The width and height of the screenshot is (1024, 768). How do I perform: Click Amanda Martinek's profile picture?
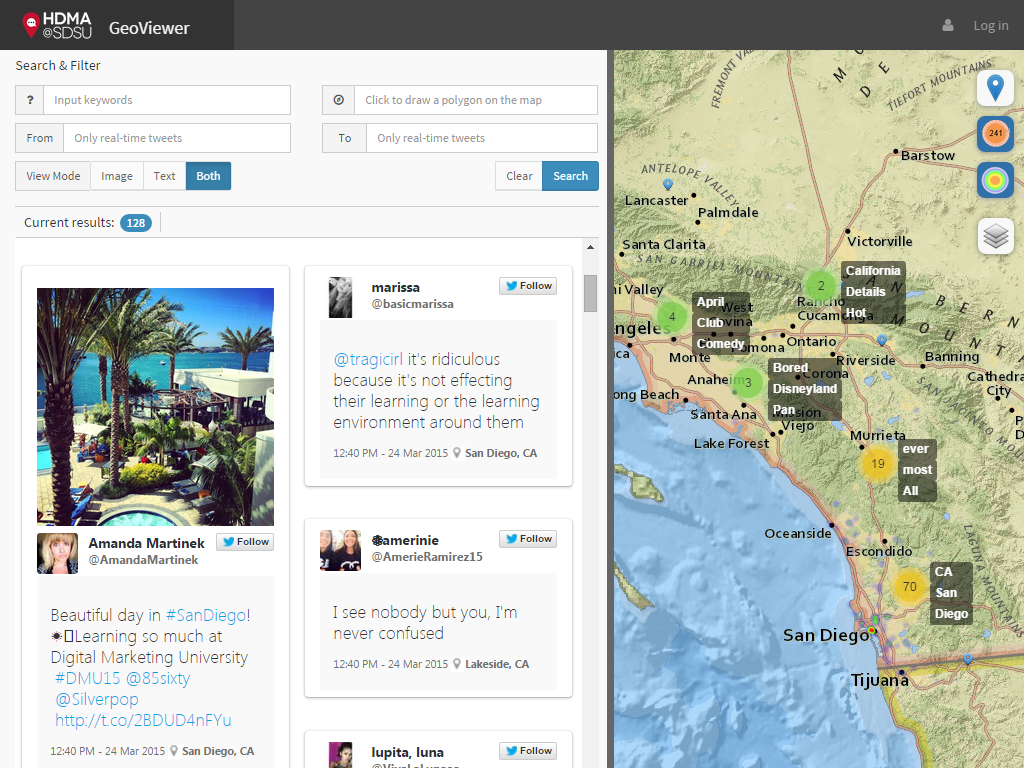pos(57,553)
